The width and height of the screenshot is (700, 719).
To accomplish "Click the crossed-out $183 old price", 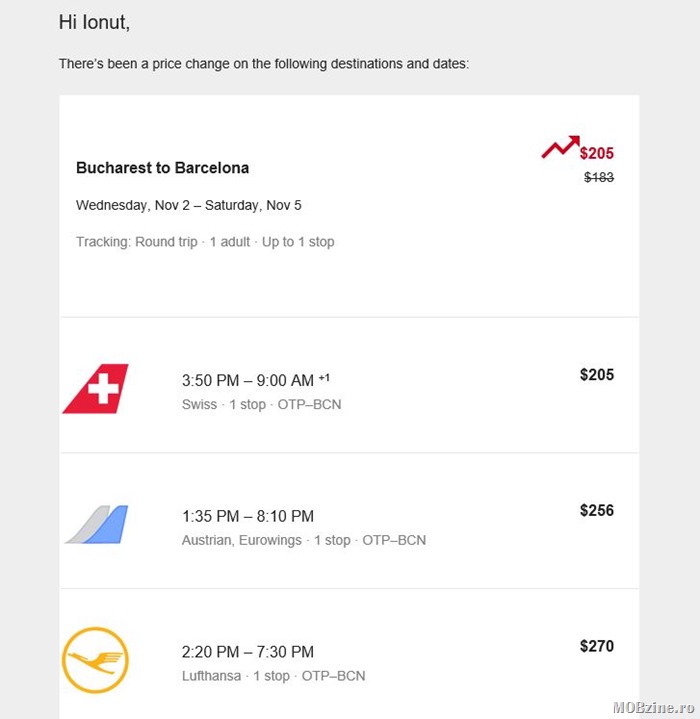I will 598,177.
